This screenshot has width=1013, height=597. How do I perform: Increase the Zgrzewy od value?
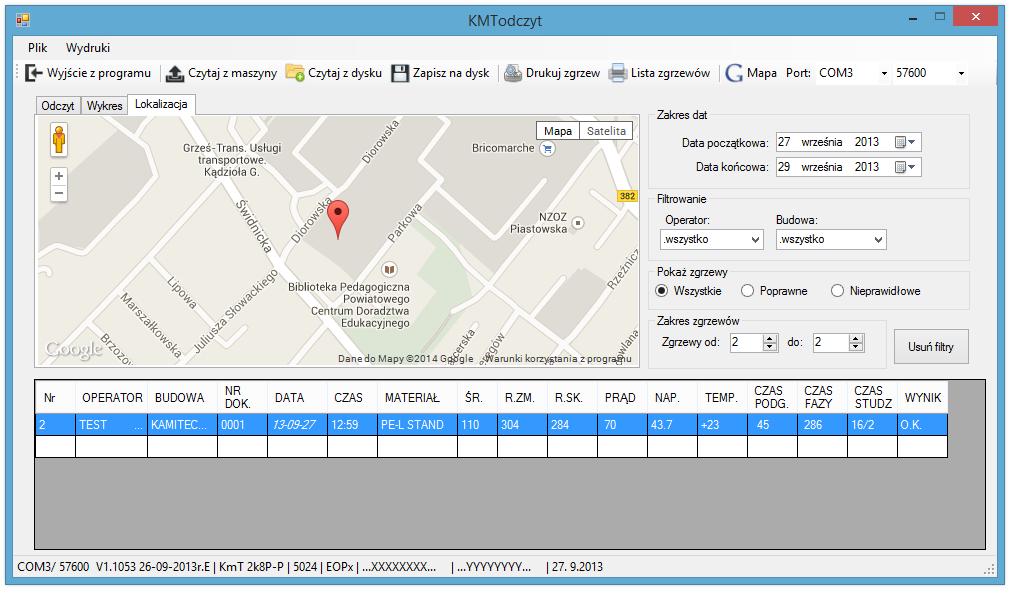[769, 339]
